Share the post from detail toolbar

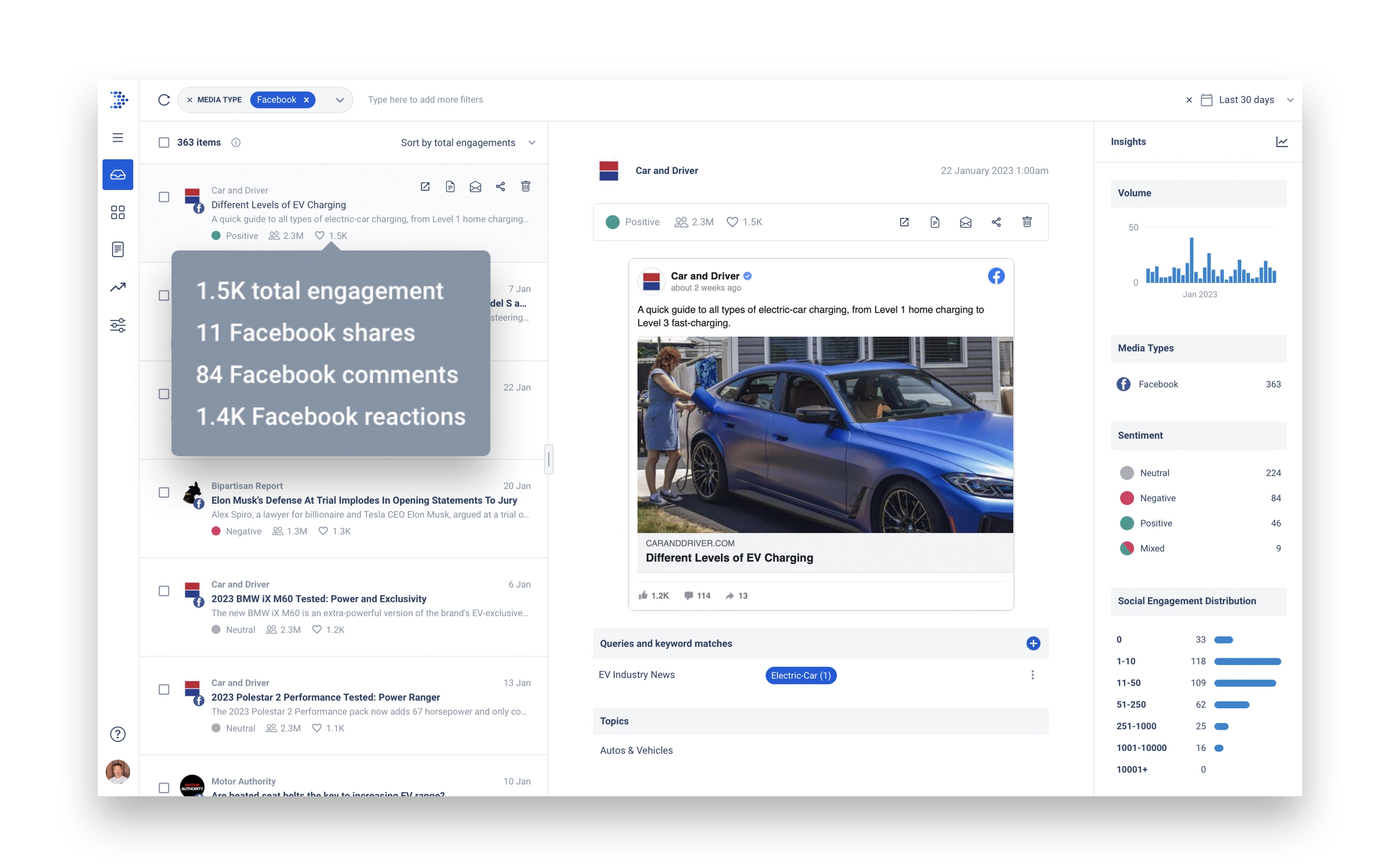[x=996, y=222]
